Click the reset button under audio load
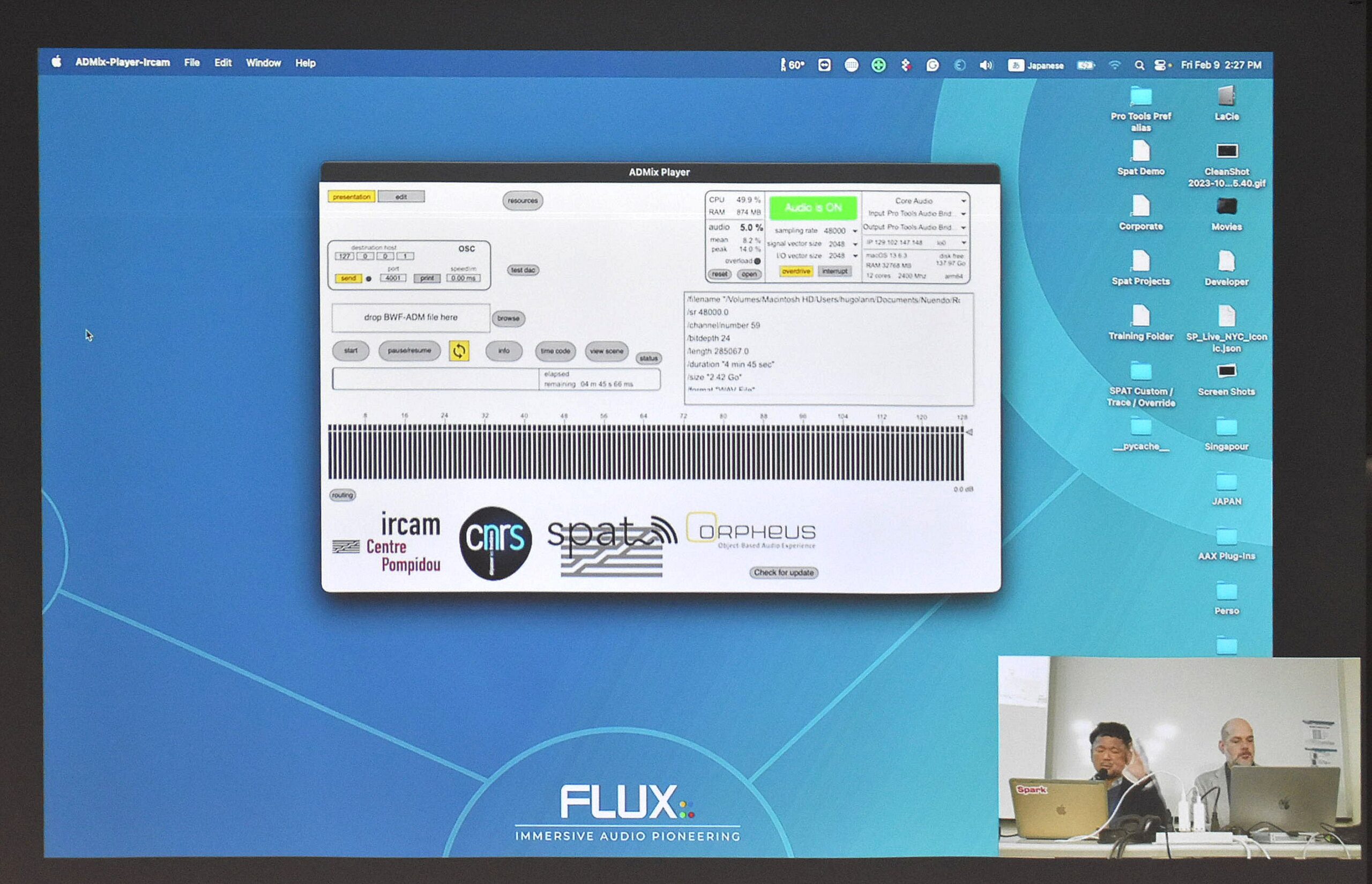 tap(720, 274)
